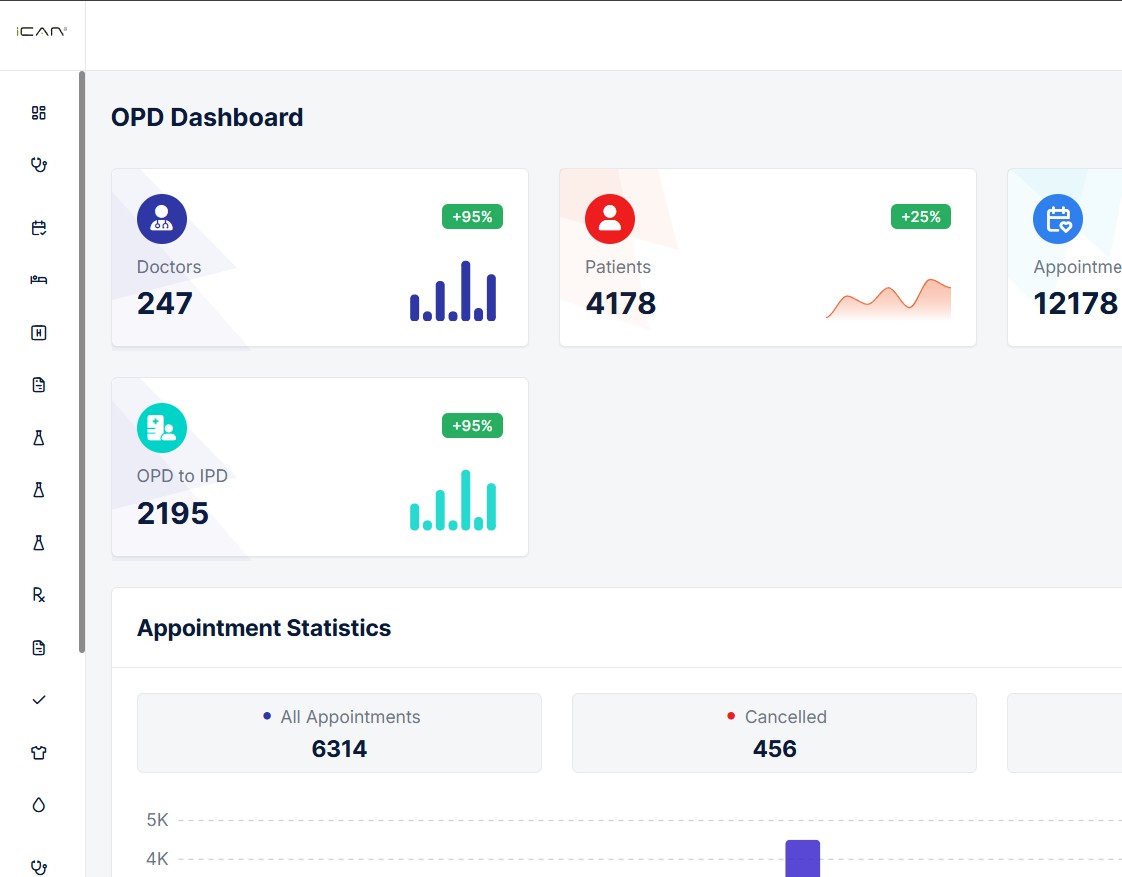Toggle the All Appointments chart legend
This screenshot has width=1122, height=877.
(x=339, y=732)
